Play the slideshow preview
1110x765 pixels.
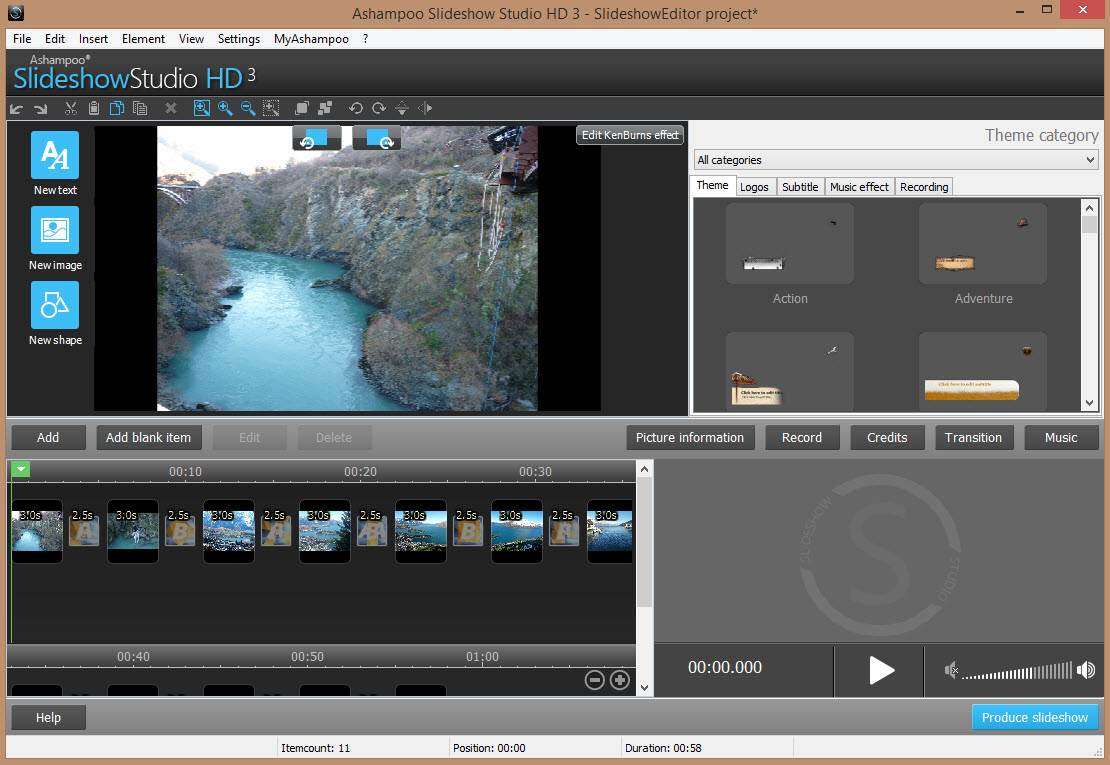880,670
